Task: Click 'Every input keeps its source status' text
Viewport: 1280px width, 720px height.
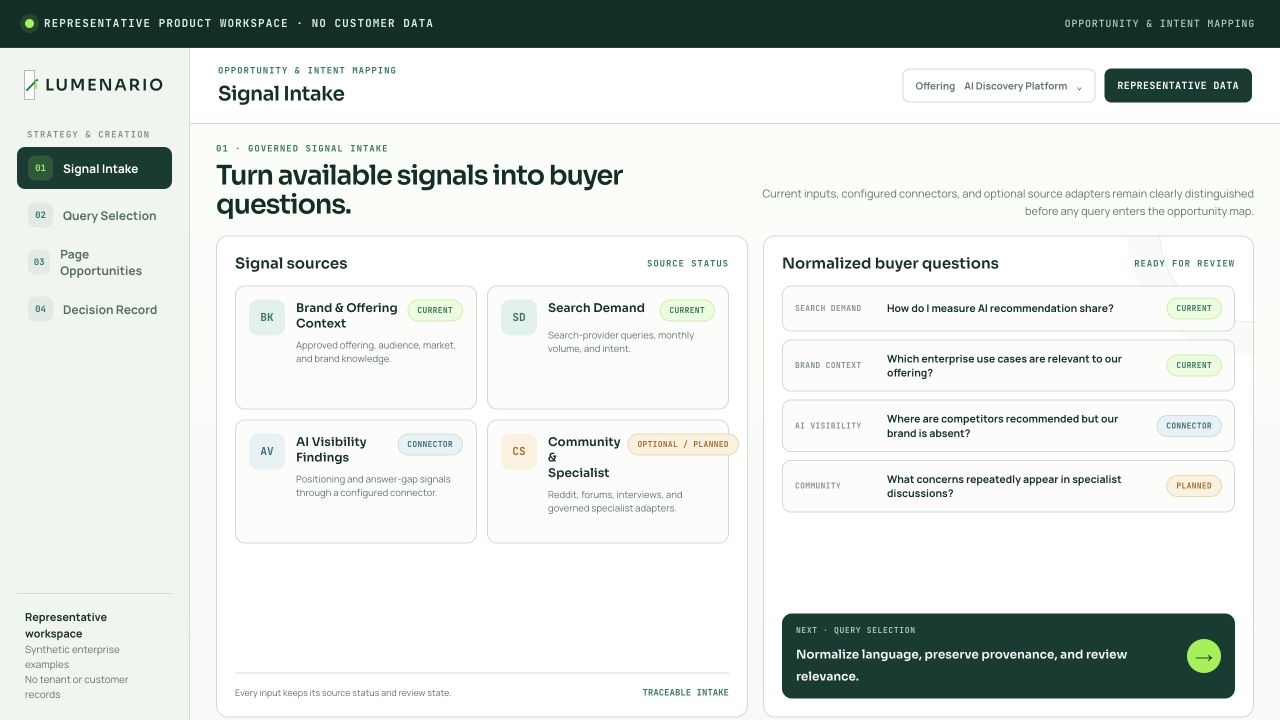Action: coord(343,693)
